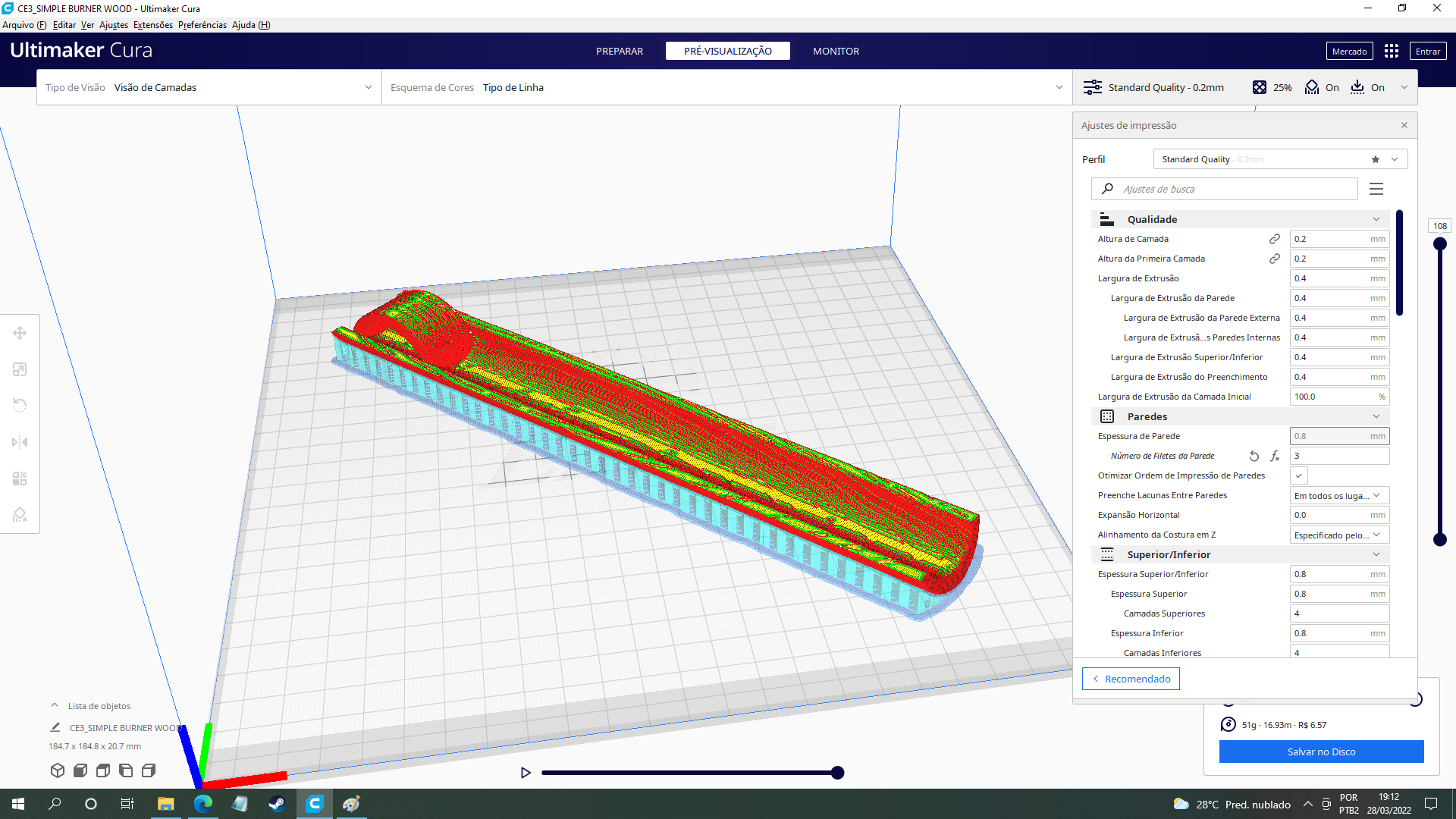Select the Scale tool icon

(x=20, y=369)
